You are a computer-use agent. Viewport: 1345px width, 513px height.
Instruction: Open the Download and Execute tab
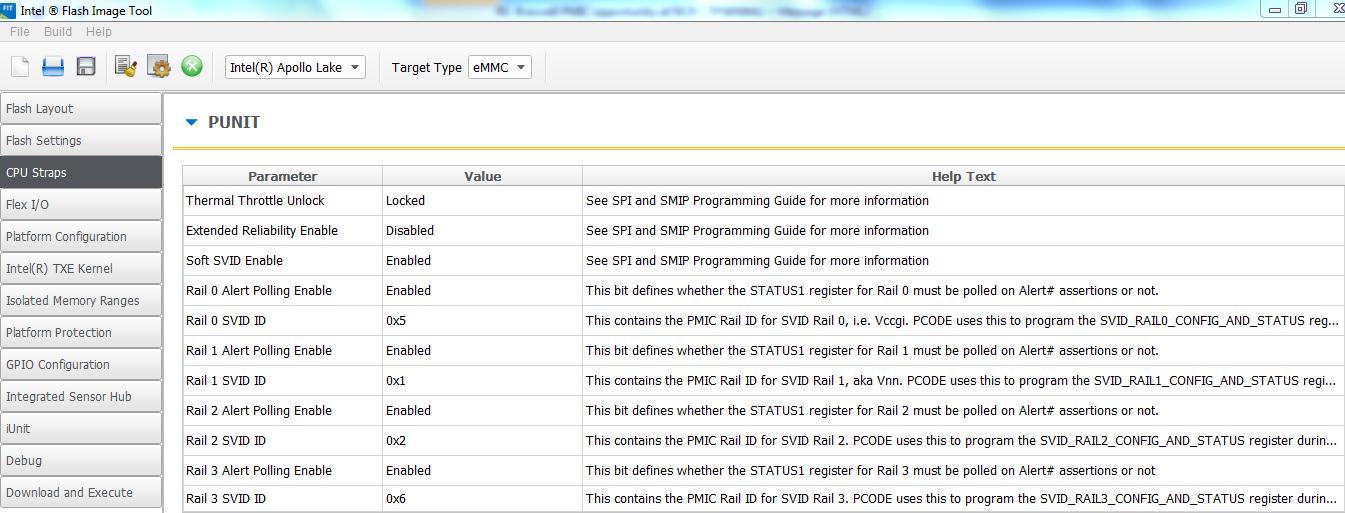(81, 493)
